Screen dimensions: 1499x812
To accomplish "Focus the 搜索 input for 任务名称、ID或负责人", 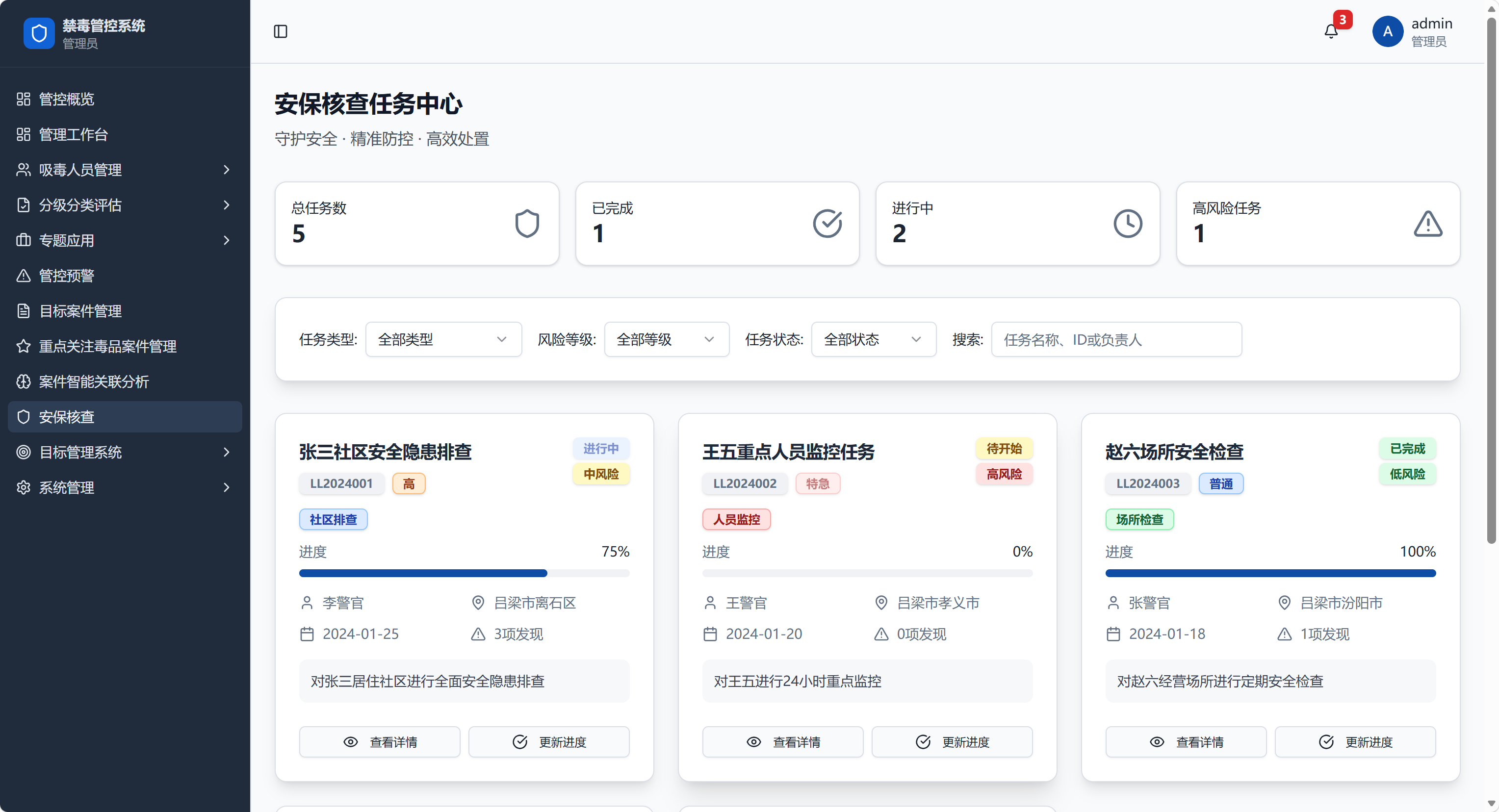I will (x=1117, y=339).
